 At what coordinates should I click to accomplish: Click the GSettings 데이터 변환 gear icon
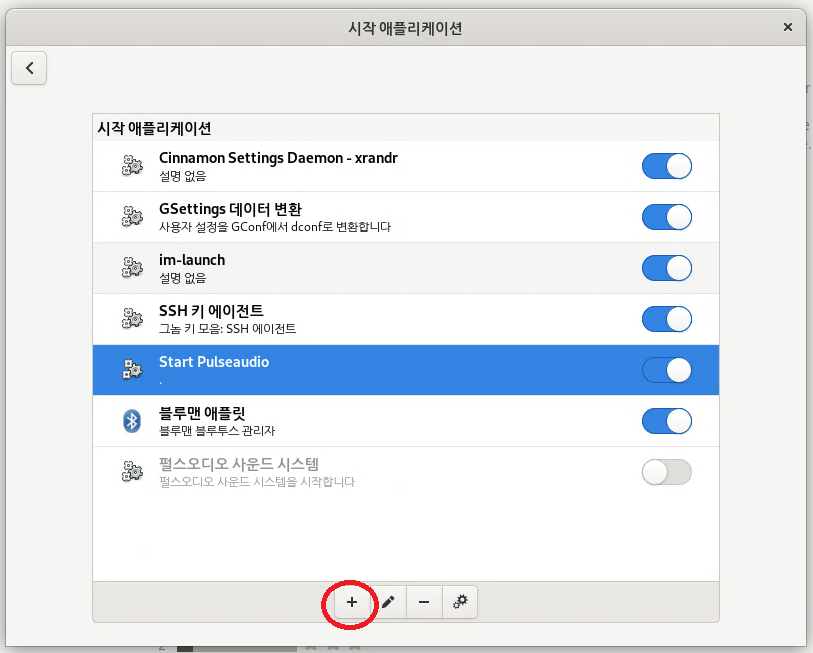[132, 217]
